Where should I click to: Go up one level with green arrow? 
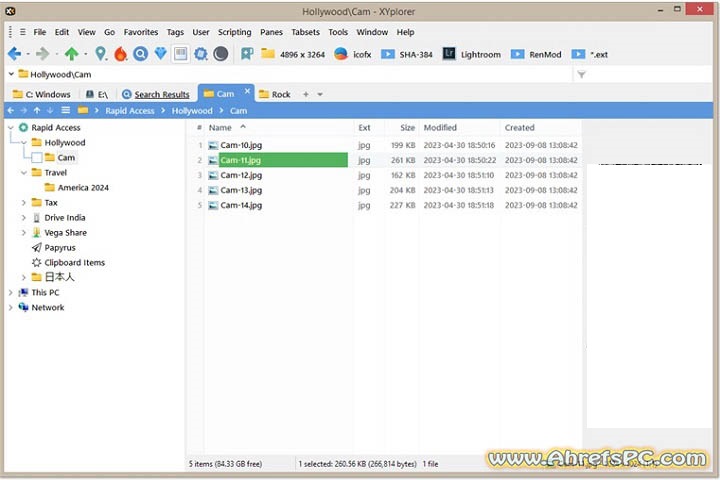(x=71, y=54)
